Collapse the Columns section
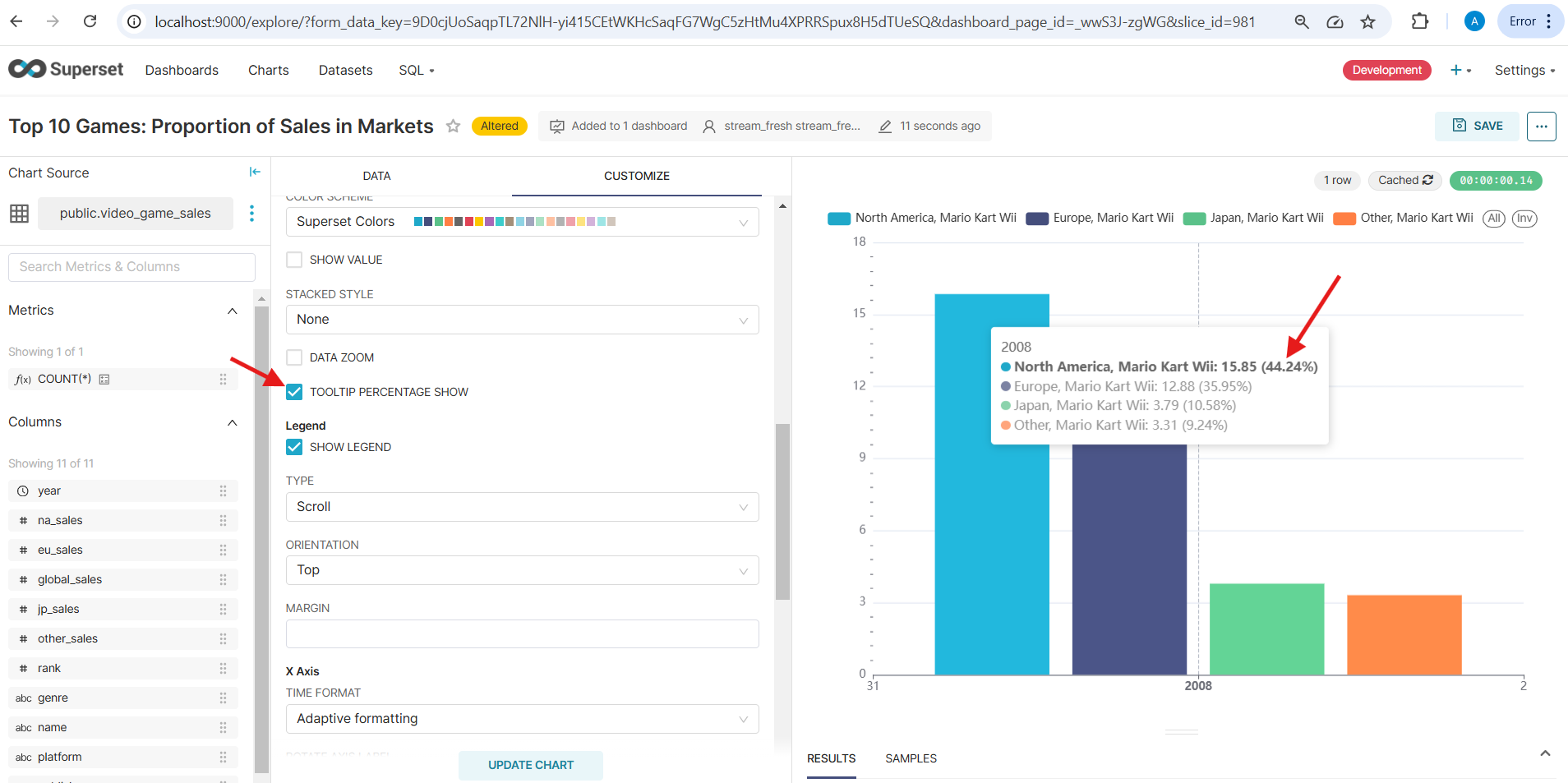1568x783 pixels. click(232, 422)
